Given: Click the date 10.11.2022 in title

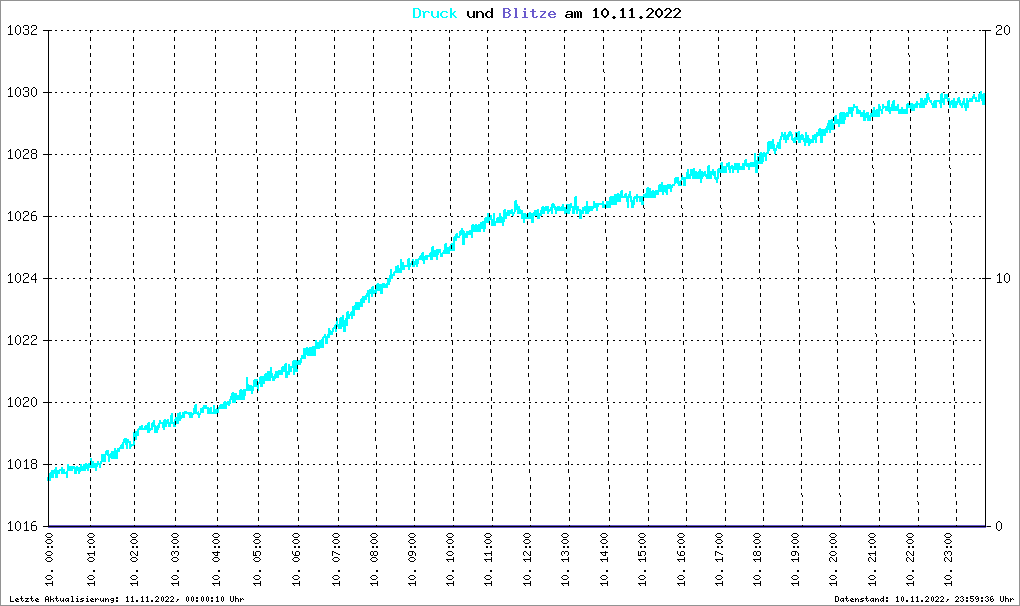Looking at the screenshot, I should pyautogui.click(x=636, y=13).
